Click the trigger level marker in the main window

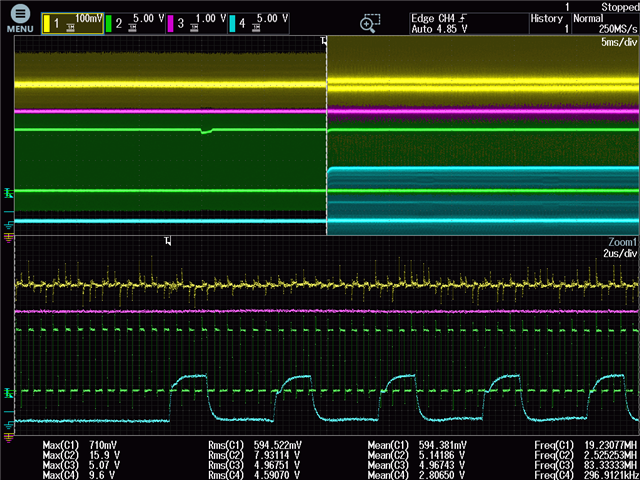(x=9, y=191)
